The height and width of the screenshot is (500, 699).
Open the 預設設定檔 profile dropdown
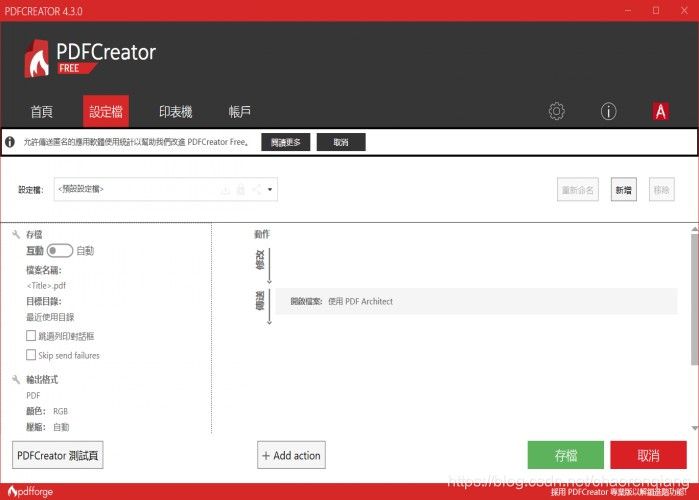point(165,189)
